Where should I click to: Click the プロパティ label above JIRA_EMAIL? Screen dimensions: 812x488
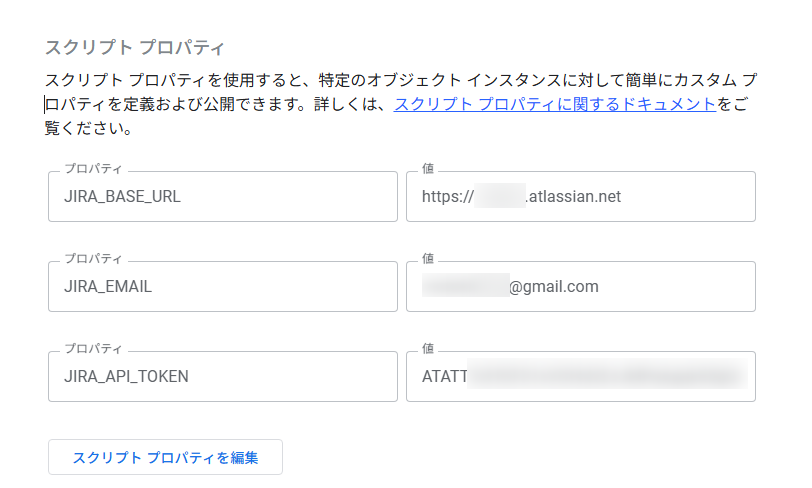93,259
